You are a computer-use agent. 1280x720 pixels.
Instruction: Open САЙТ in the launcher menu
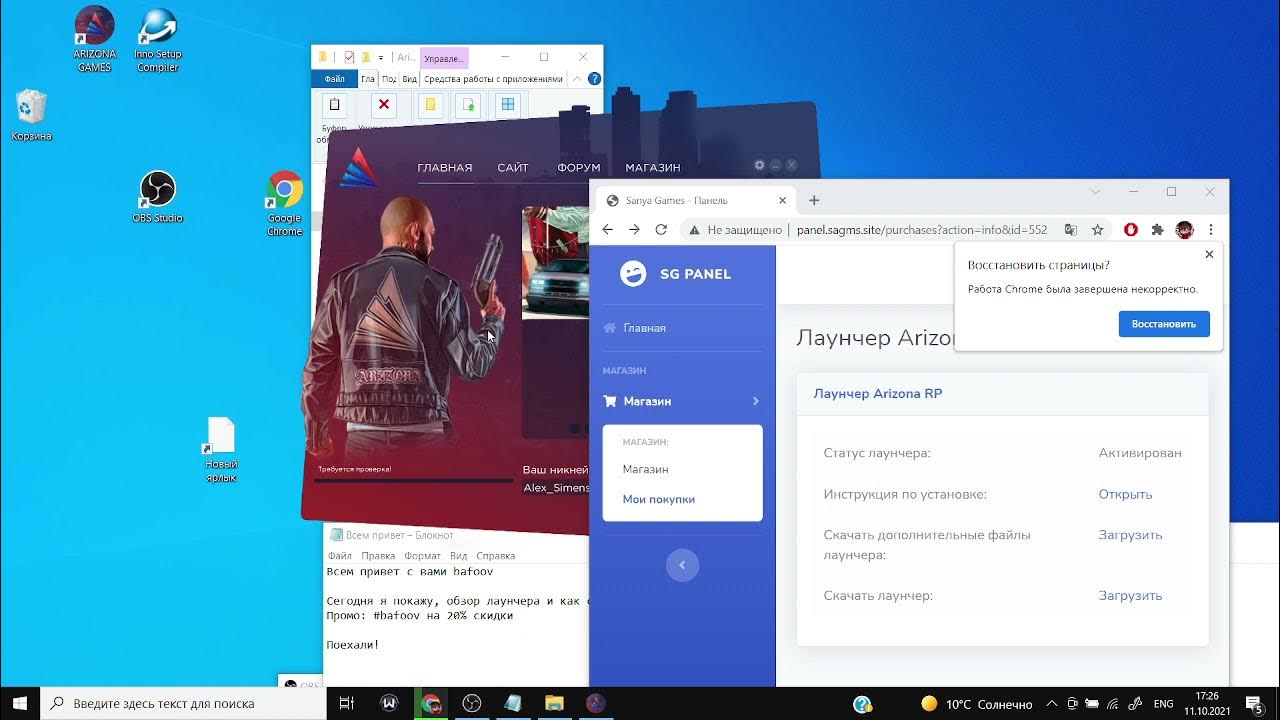point(513,167)
